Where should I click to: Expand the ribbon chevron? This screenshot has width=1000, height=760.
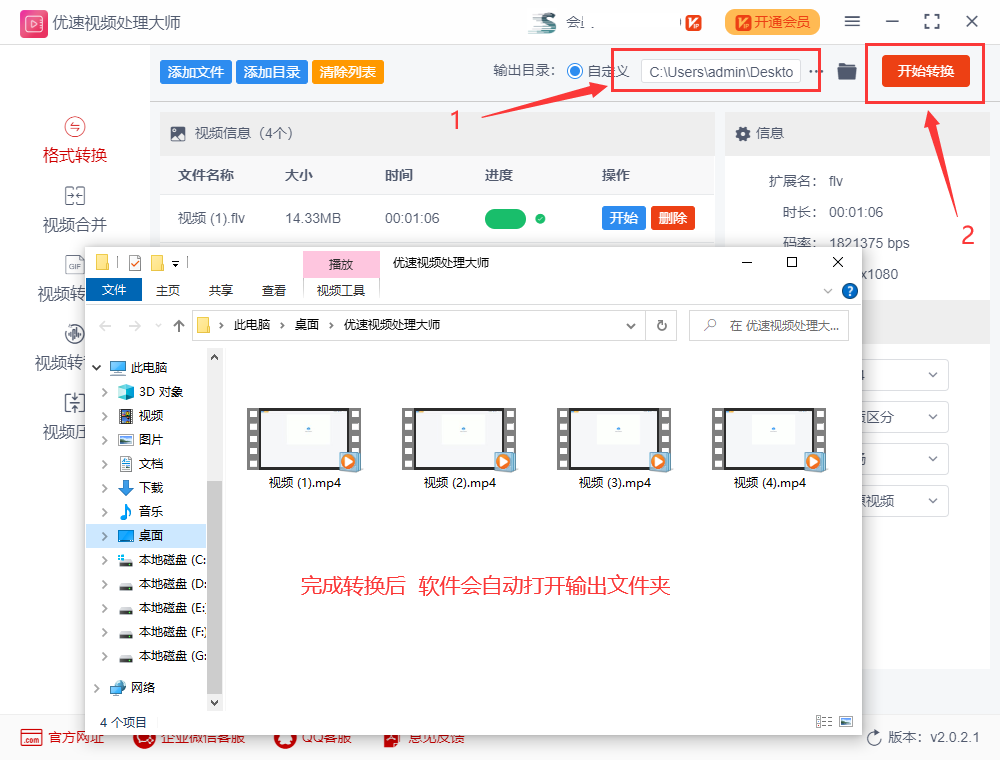828,291
